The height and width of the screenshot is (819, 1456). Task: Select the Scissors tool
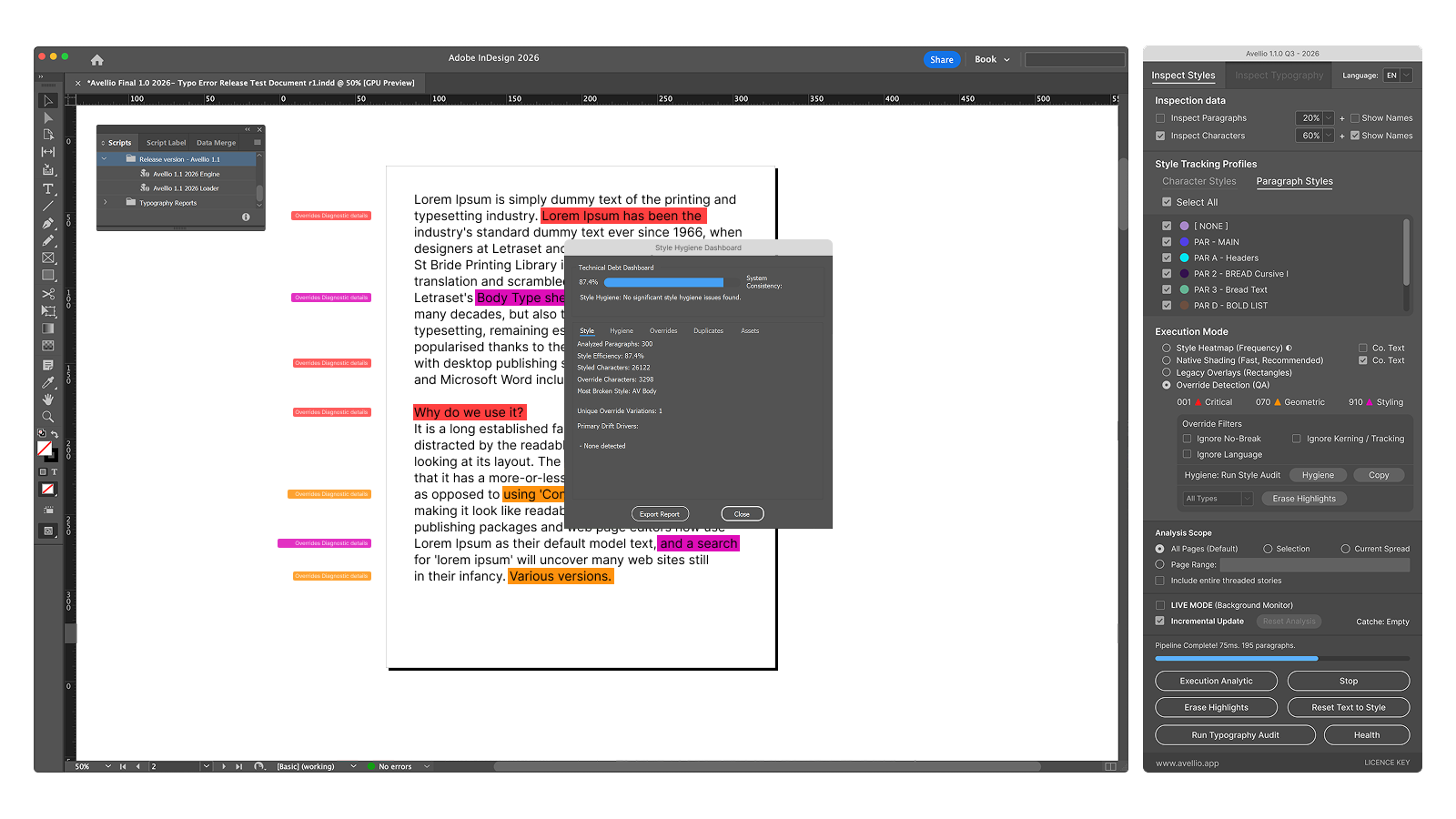(48, 294)
